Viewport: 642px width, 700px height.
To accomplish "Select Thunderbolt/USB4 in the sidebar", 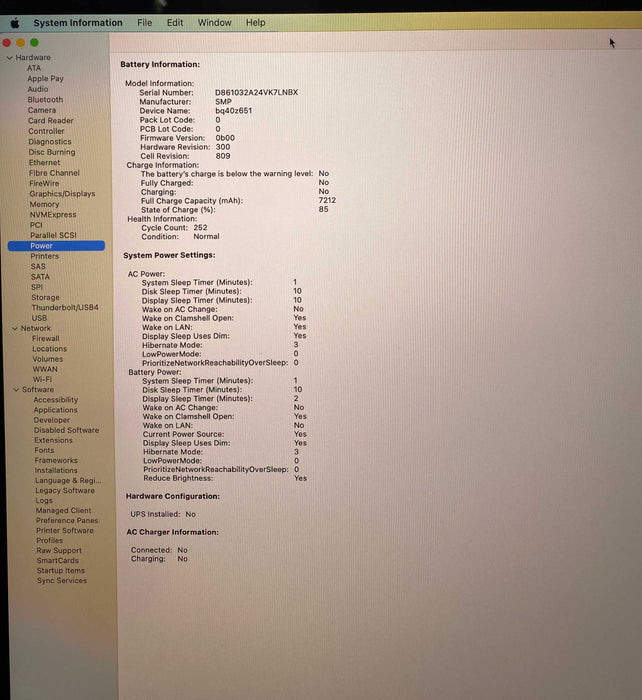I will tap(65, 308).
